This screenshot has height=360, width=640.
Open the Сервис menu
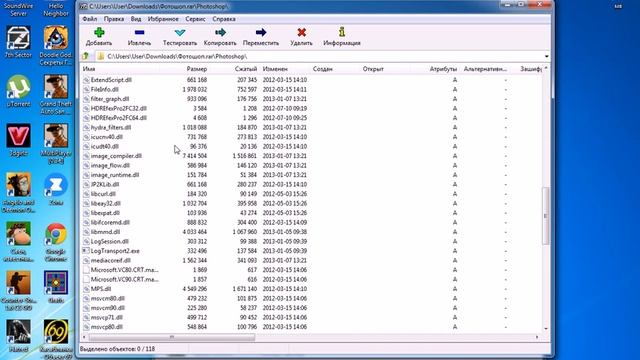[x=195, y=19]
